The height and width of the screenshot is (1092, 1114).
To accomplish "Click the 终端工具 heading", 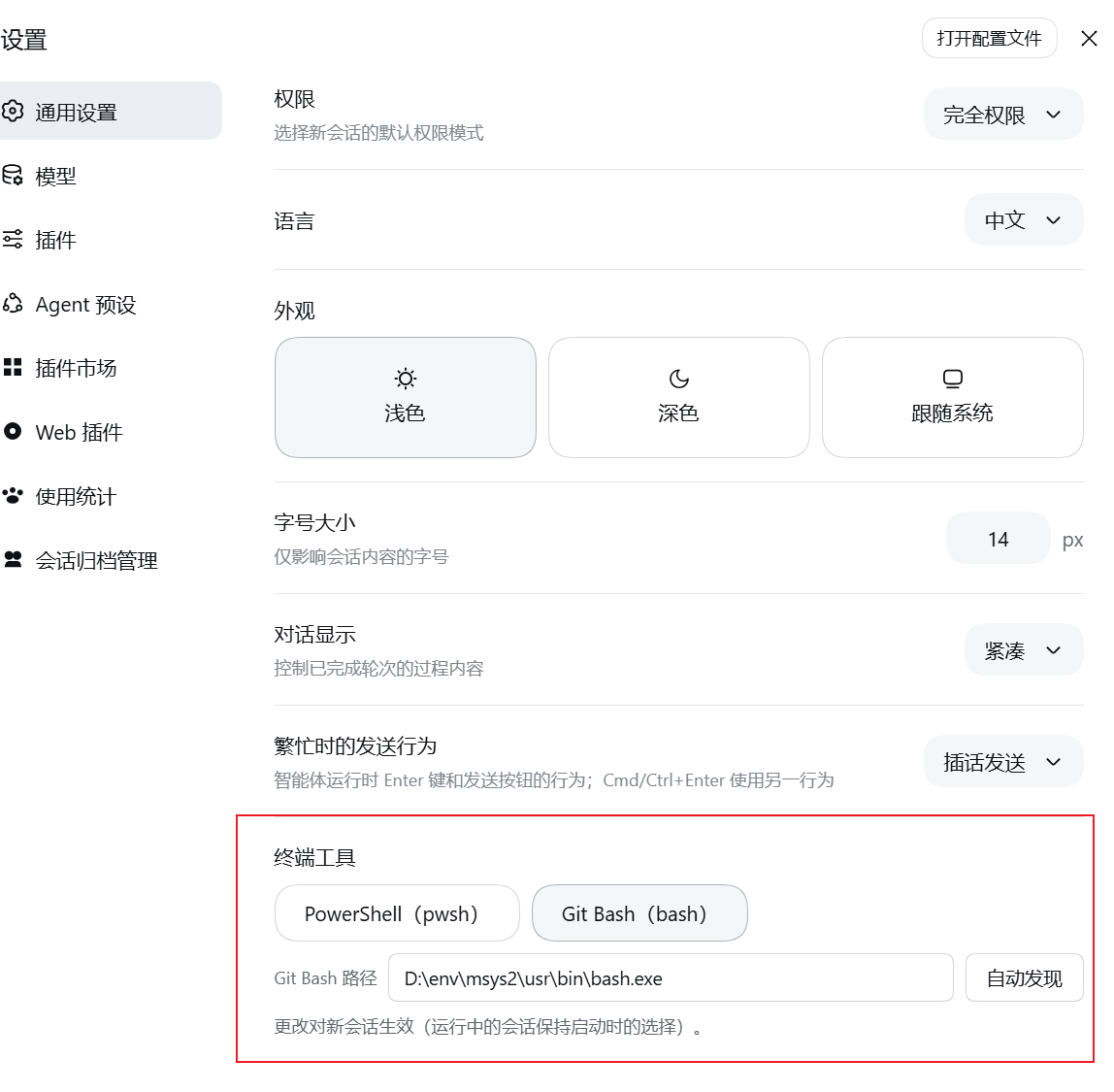I will 314,857.
